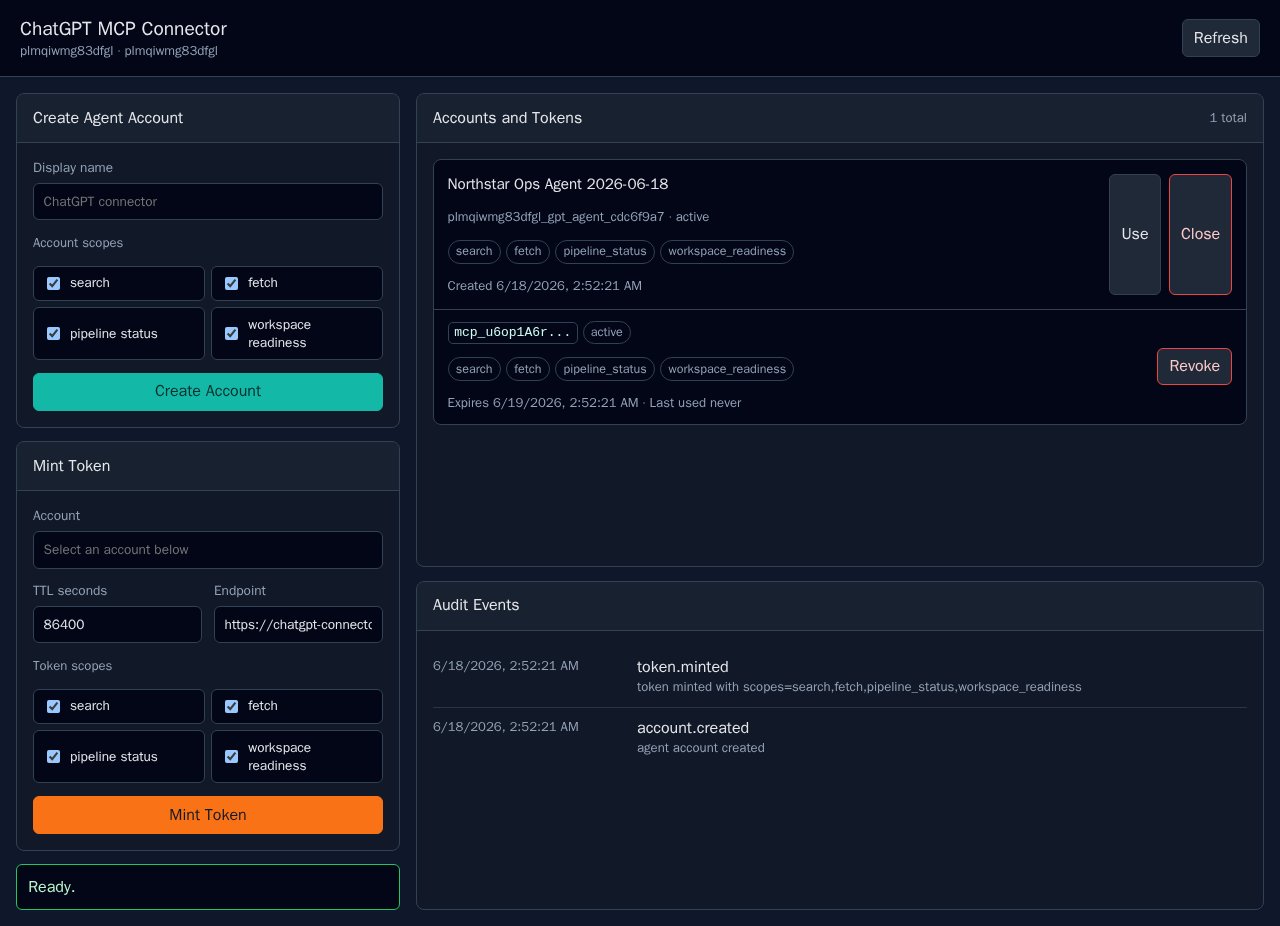Toggle workspace readiness under Account scopes

click(x=232, y=333)
